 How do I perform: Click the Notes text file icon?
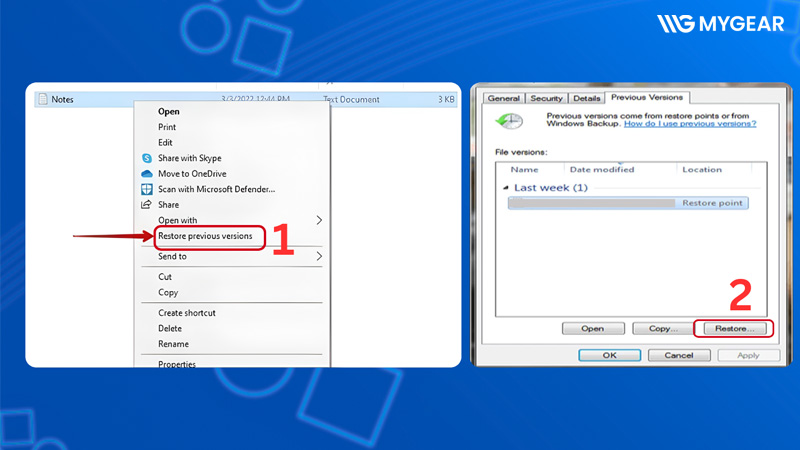tap(42, 99)
